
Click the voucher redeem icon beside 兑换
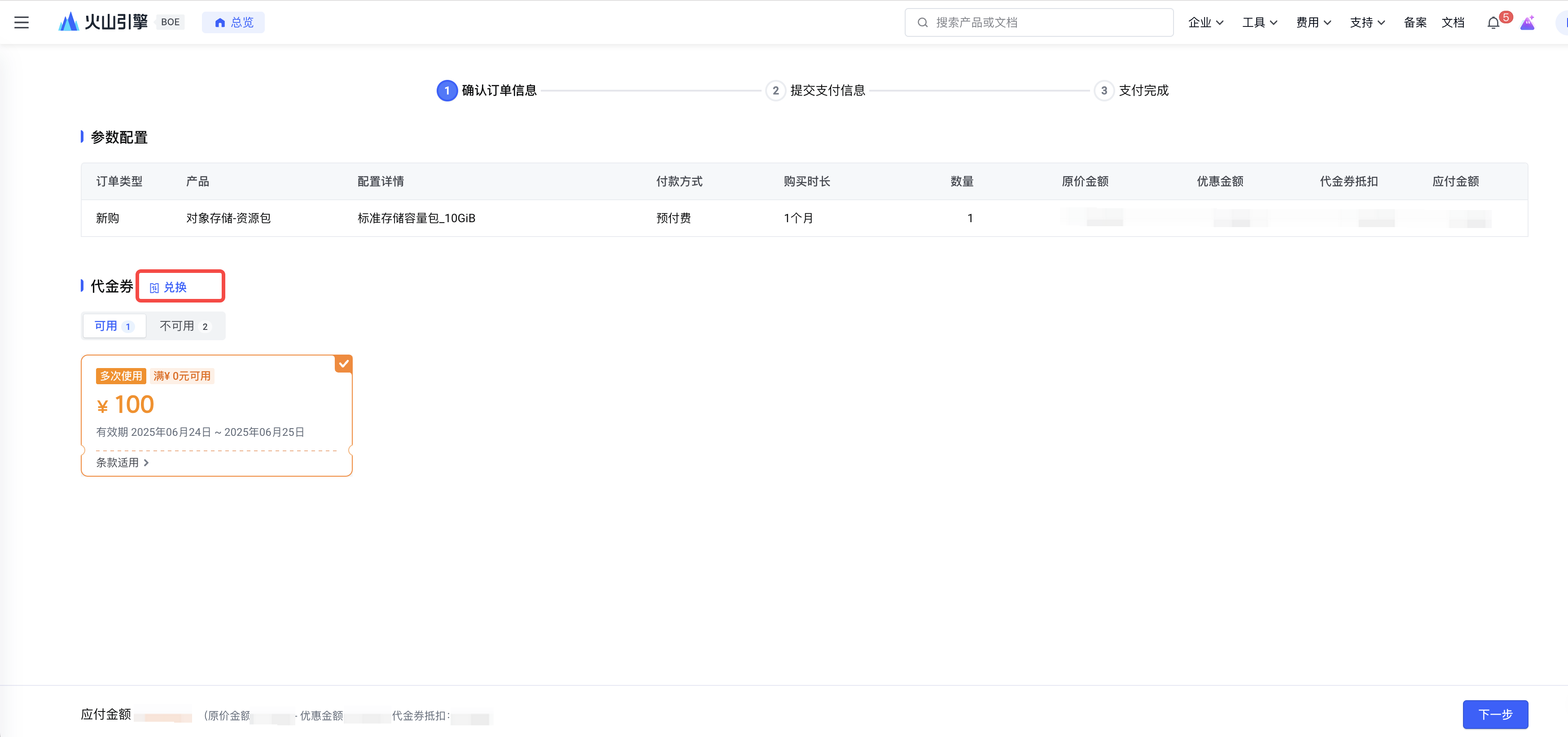click(154, 288)
